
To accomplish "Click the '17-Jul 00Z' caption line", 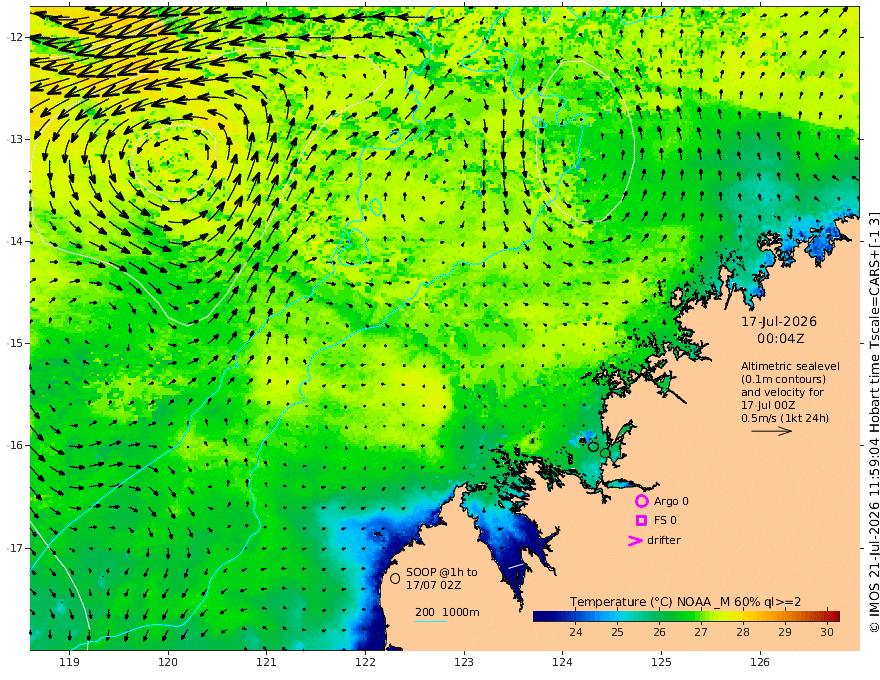I will 768,405.
